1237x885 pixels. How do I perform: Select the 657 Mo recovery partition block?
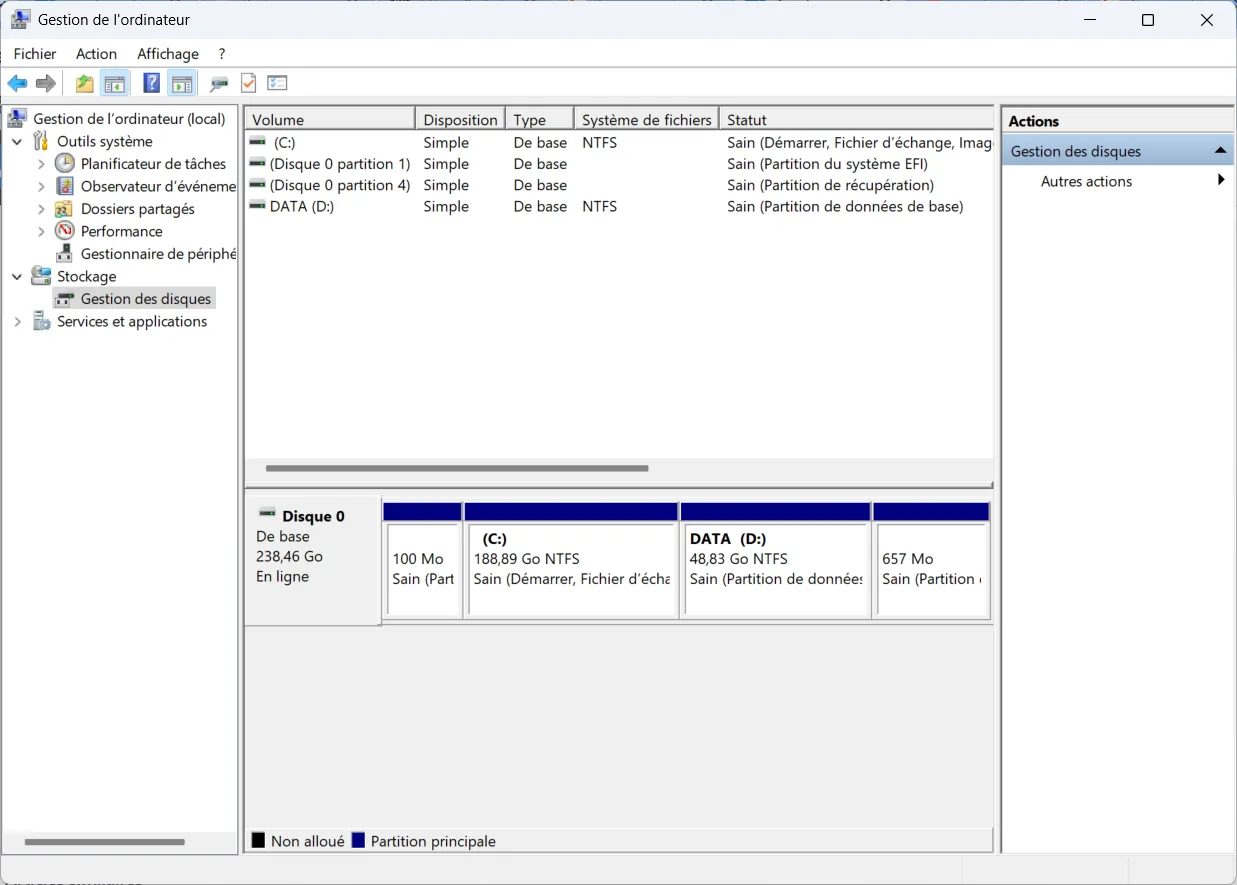tap(931, 561)
